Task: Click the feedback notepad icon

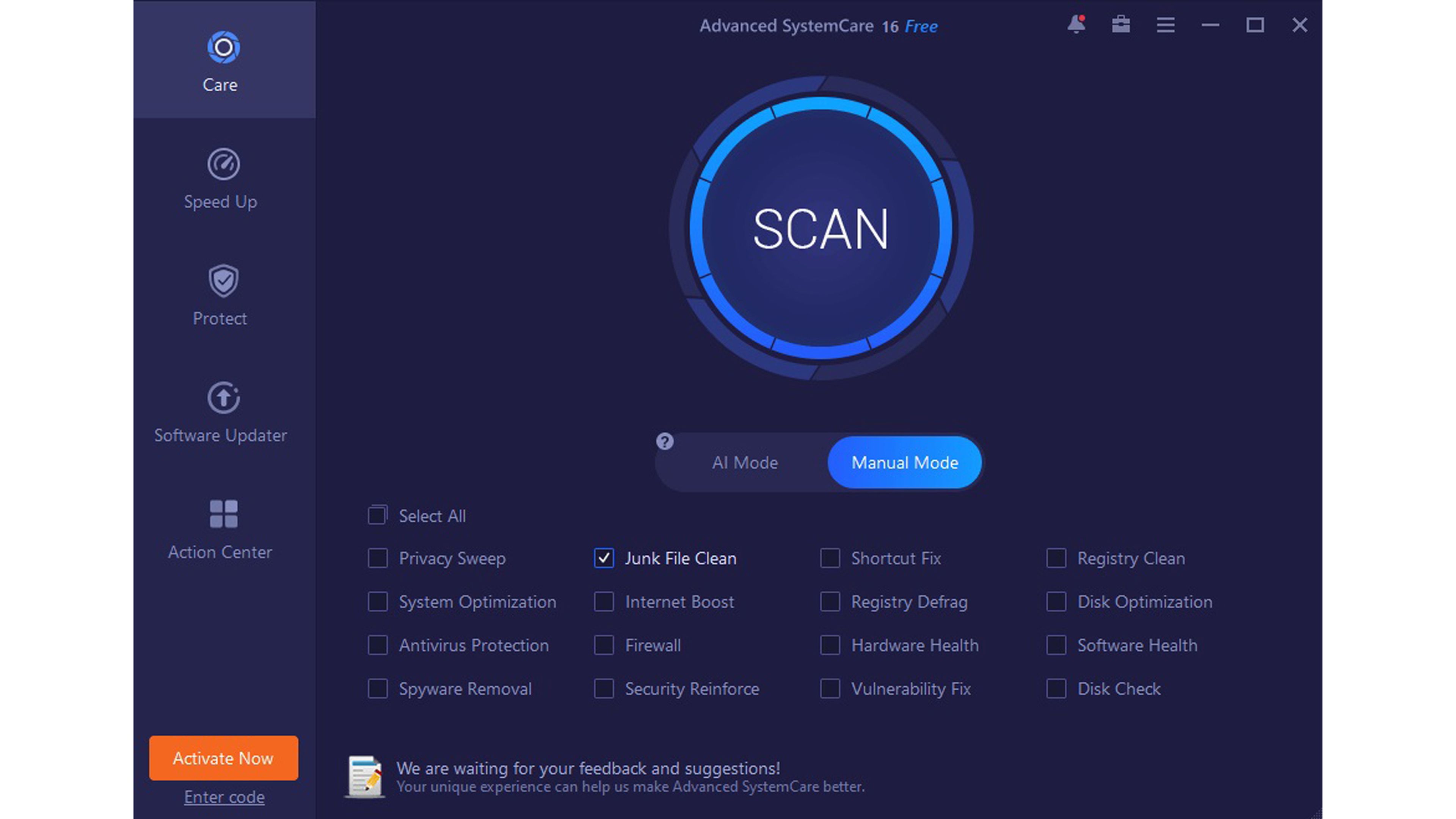Action: click(x=365, y=777)
